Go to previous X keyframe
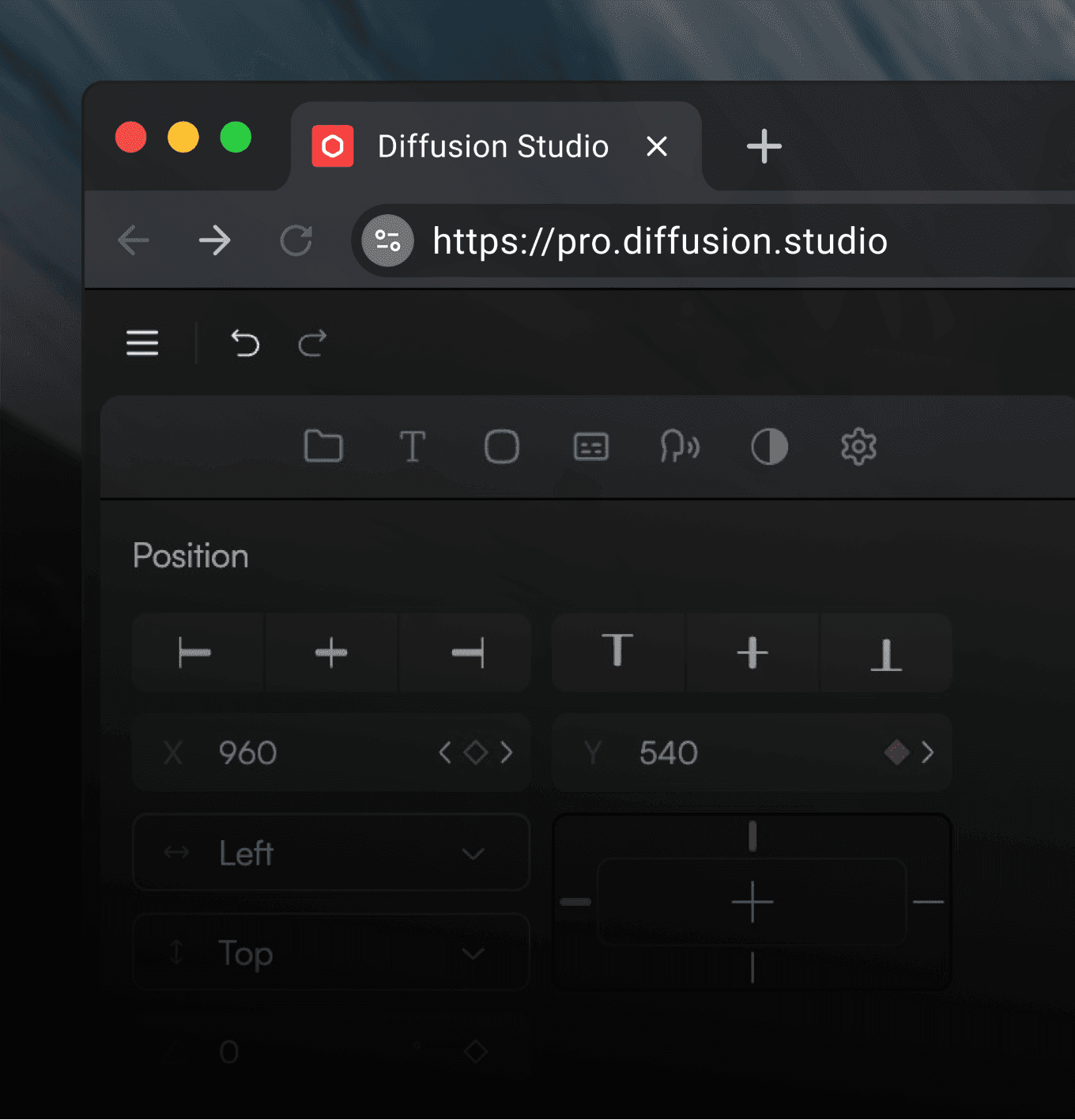Image resolution: width=1075 pixels, height=1120 pixels. click(445, 752)
